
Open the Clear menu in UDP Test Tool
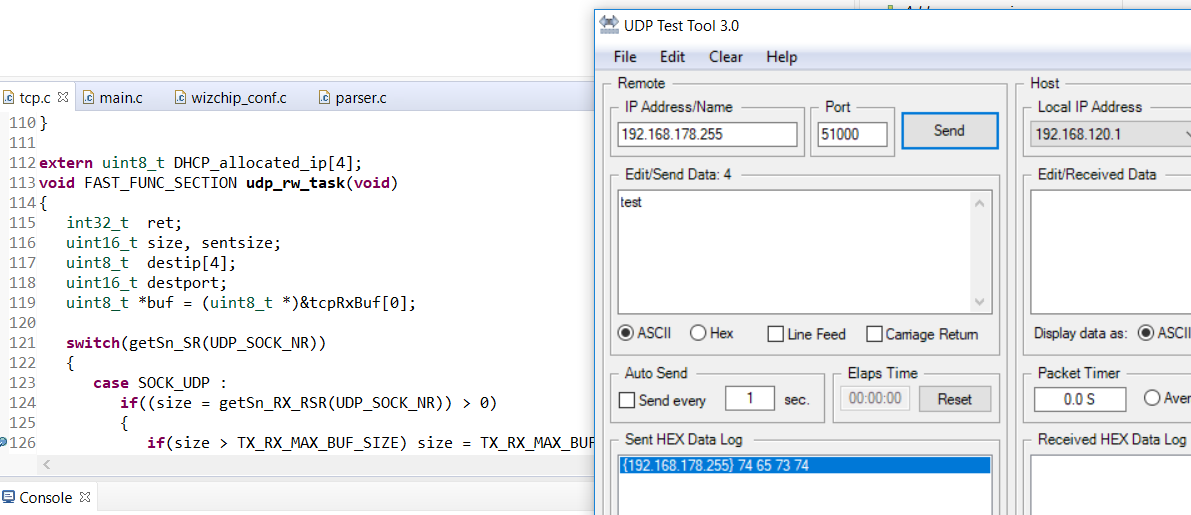click(x=726, y=57)
